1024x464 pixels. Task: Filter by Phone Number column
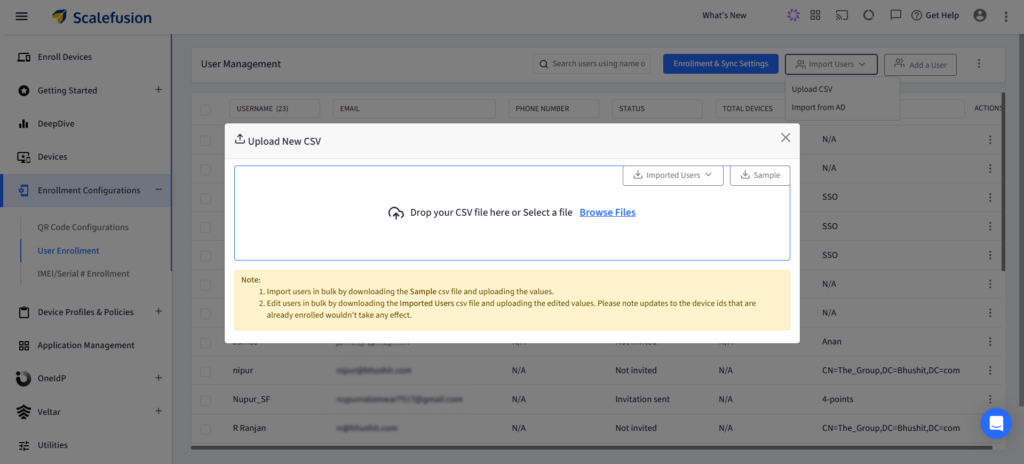point(553,108)
